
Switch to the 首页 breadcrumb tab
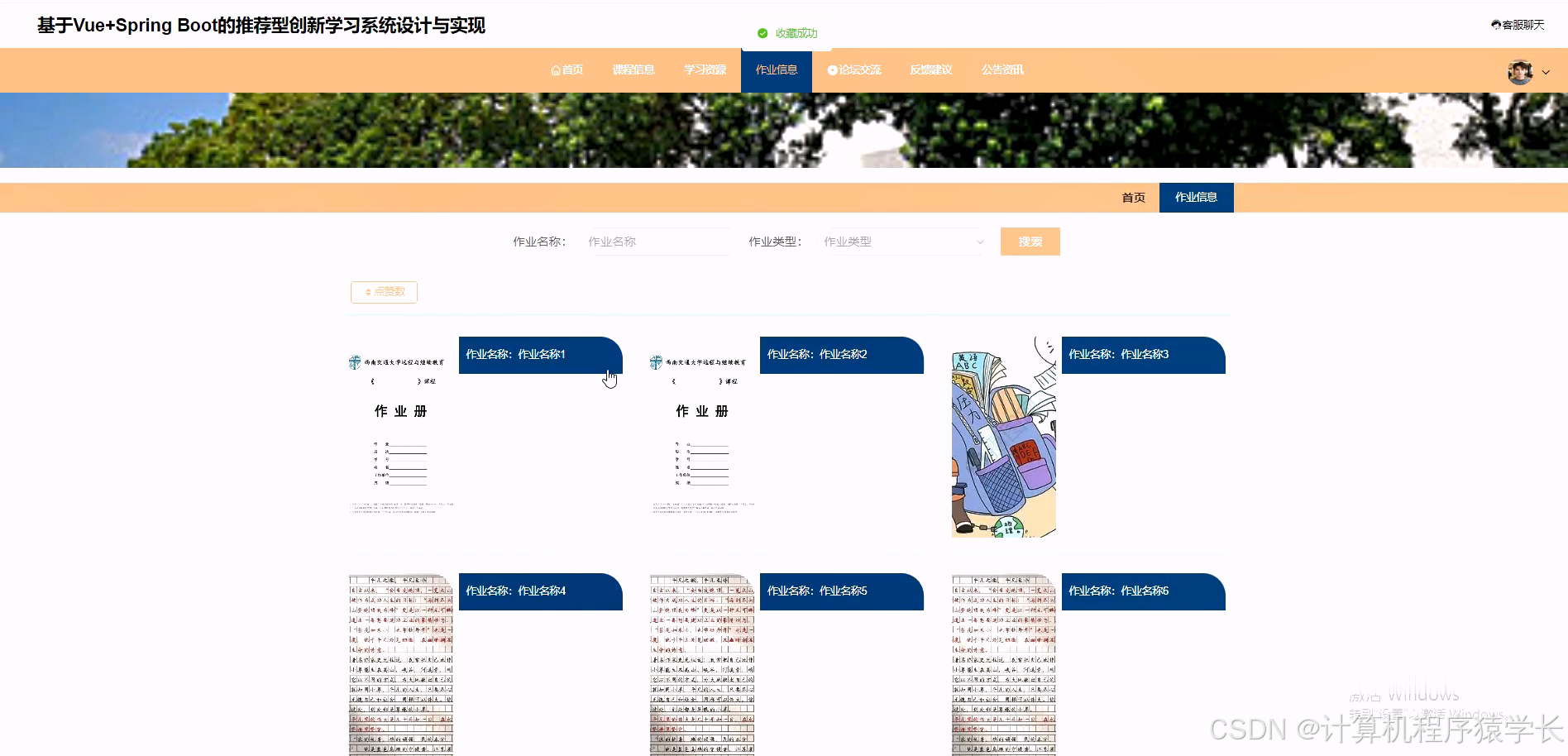click(x=1133, y=198)
